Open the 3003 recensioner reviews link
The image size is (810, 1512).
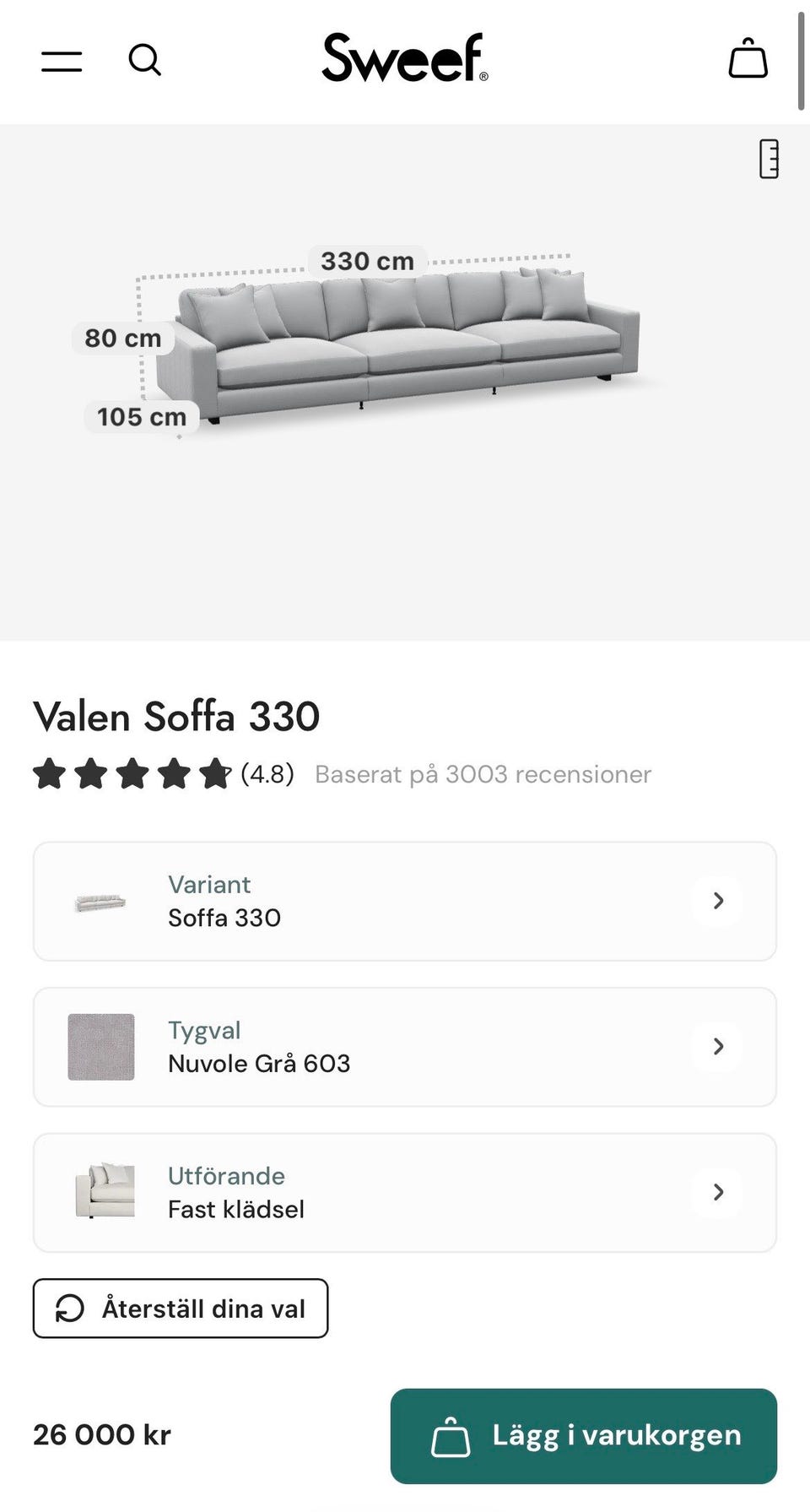point(483,774)
